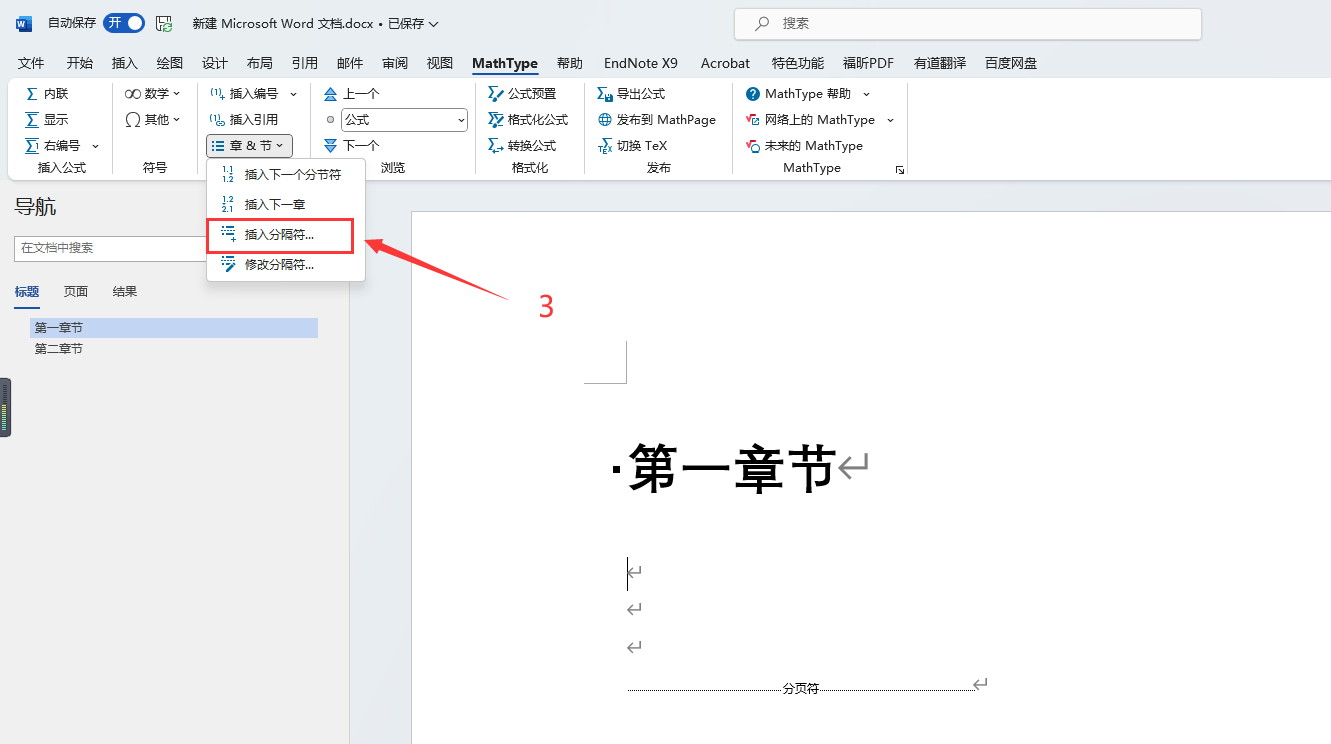1331x744 pixels.
Task: Select 标题 navigation pane tab
Action: coord(27,292)
